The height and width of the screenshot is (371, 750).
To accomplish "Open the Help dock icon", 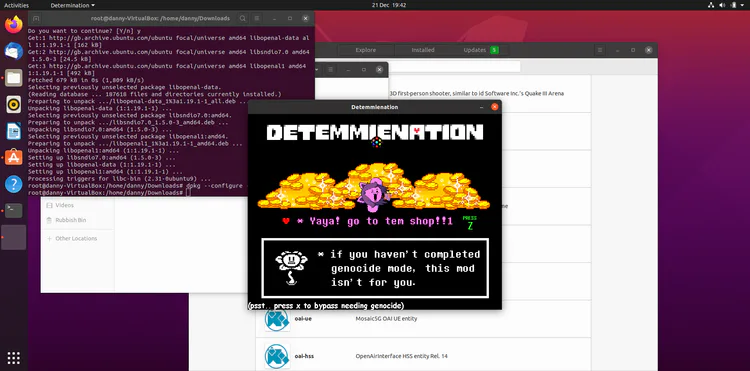I will coord(14,184).
